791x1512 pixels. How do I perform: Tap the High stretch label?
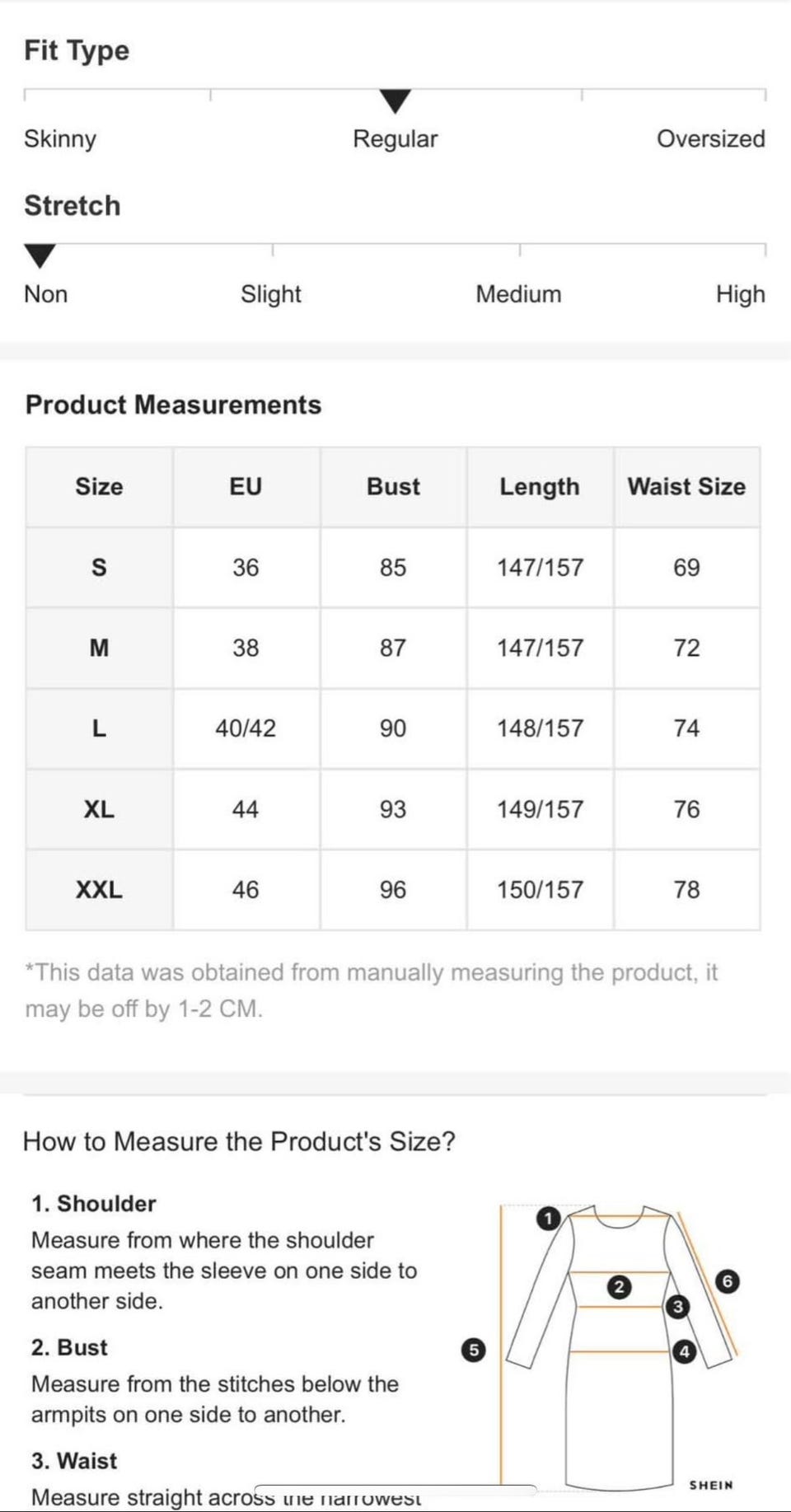pyautogui.click(x=740, y=294)
